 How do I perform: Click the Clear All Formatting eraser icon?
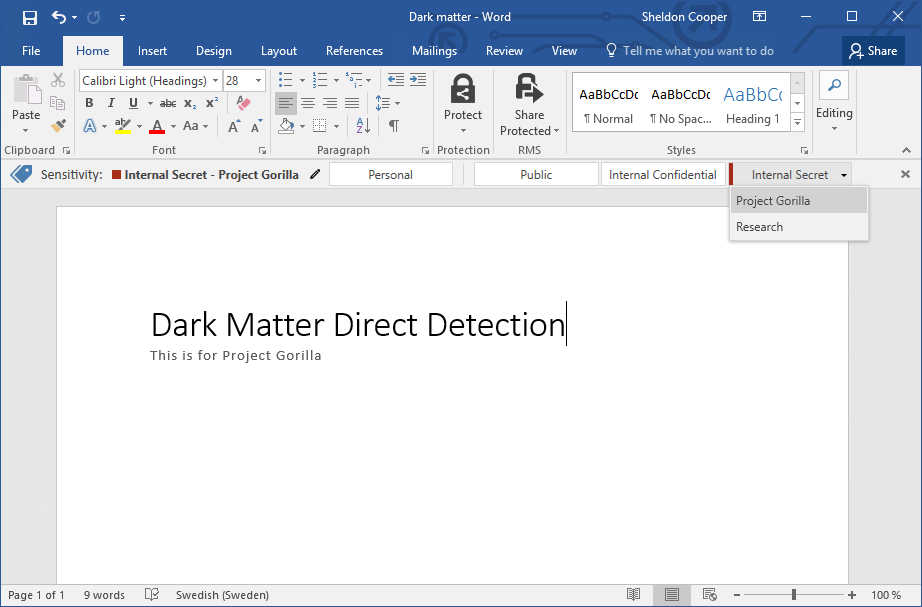243,103
